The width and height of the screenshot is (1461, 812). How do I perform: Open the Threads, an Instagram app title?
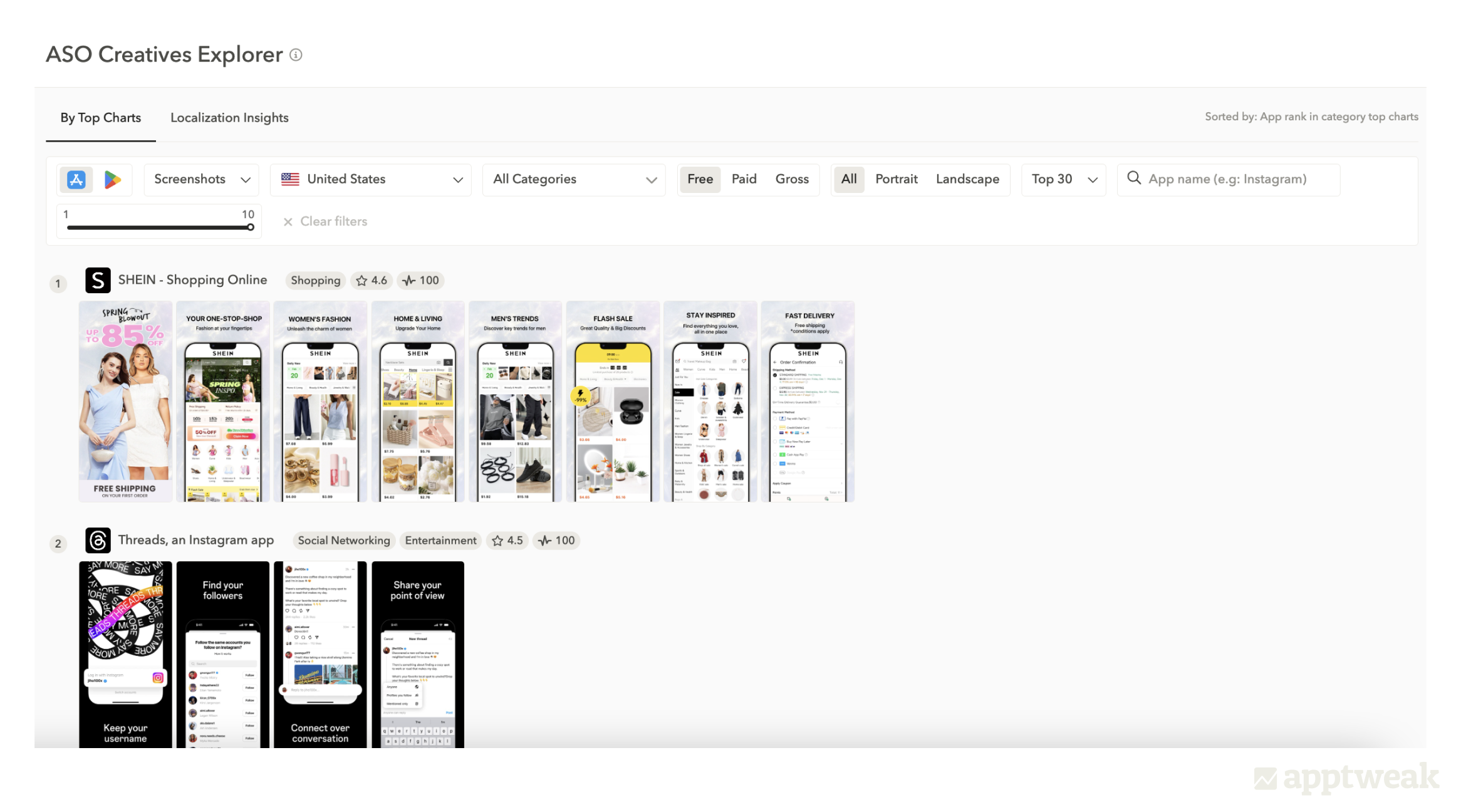pos(195,540)
